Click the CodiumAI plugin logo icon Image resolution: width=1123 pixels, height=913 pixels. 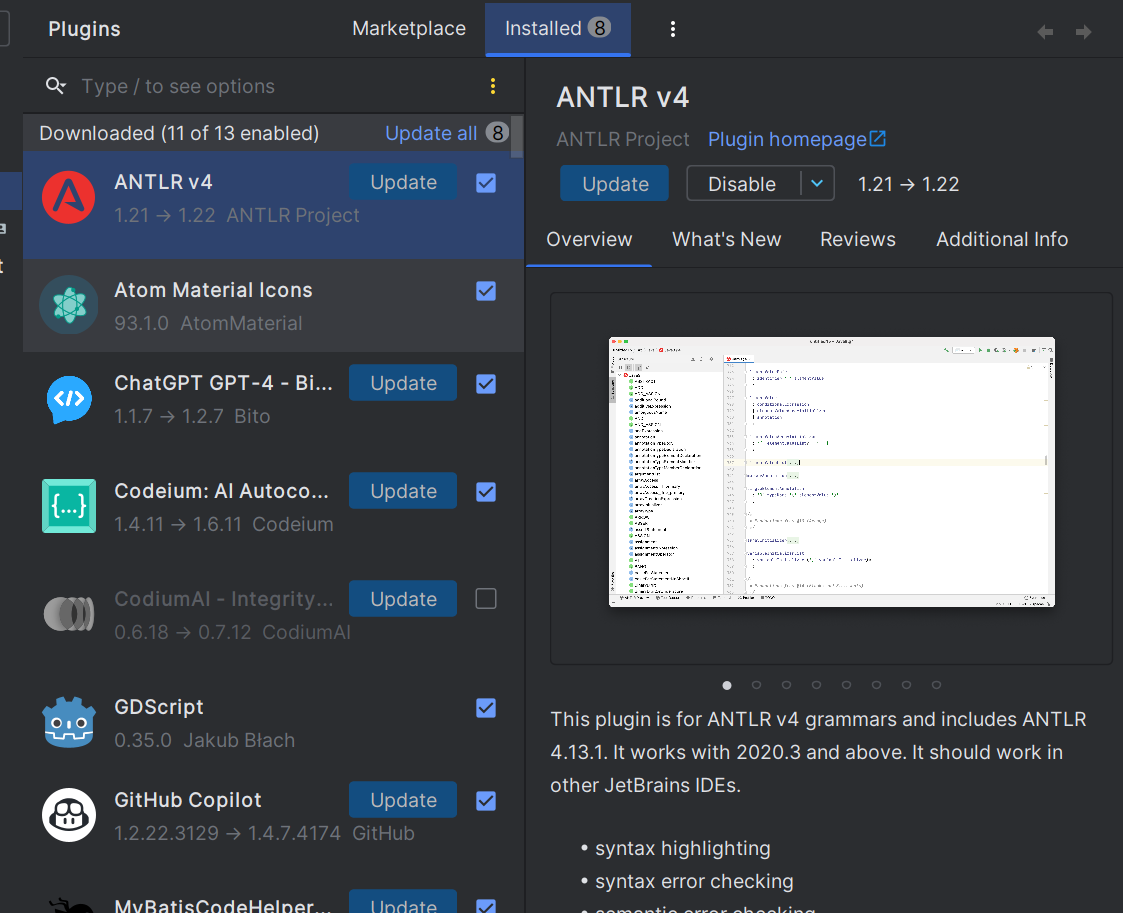(x=69, y=614)
